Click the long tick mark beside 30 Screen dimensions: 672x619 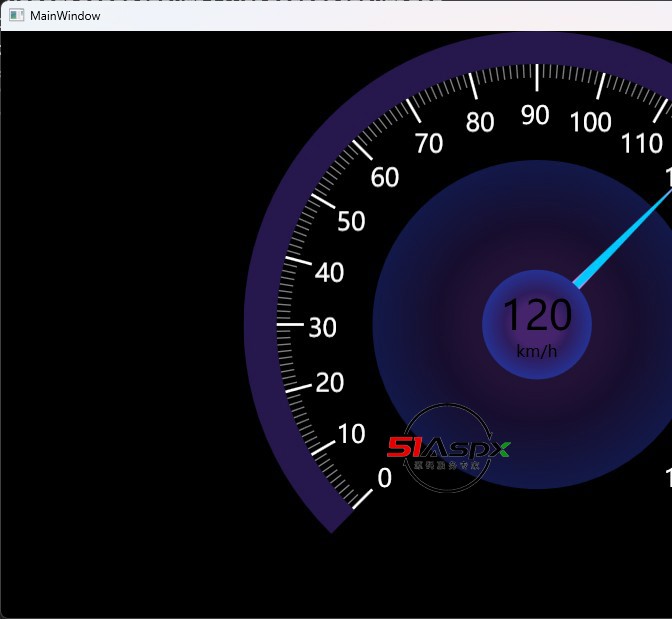[x=289, y=324]
